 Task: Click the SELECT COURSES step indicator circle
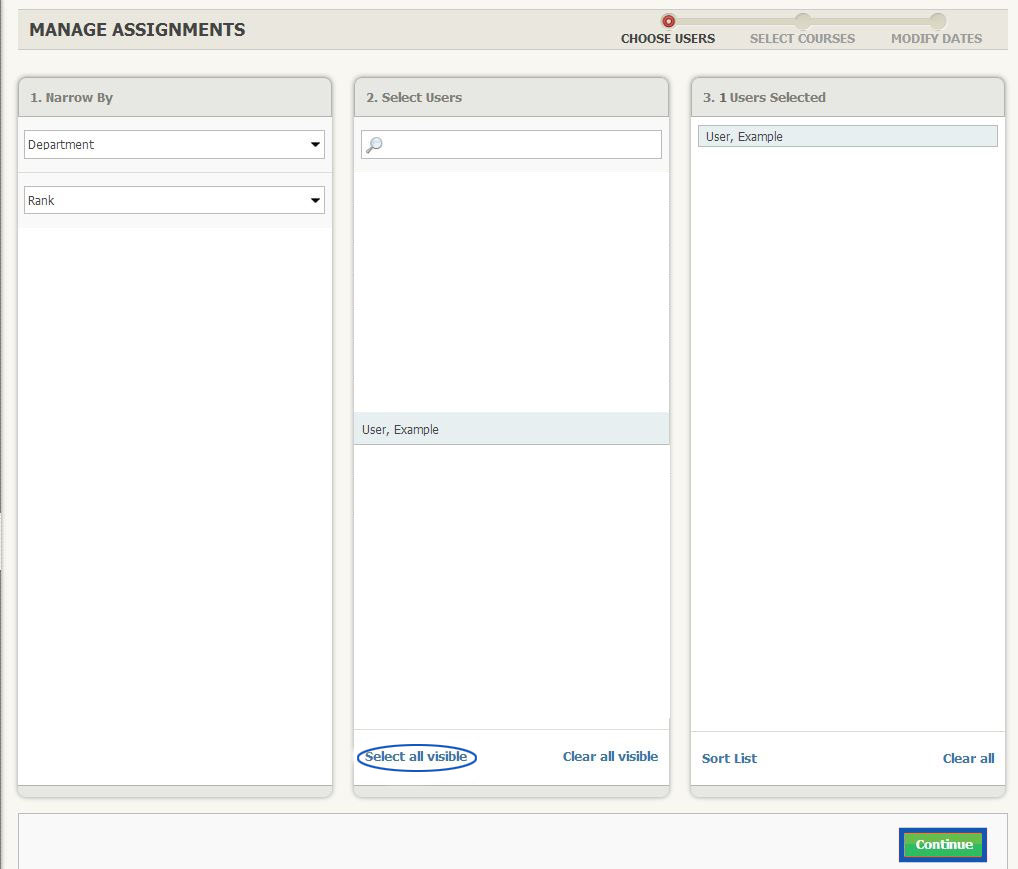[x=802, y=19]
